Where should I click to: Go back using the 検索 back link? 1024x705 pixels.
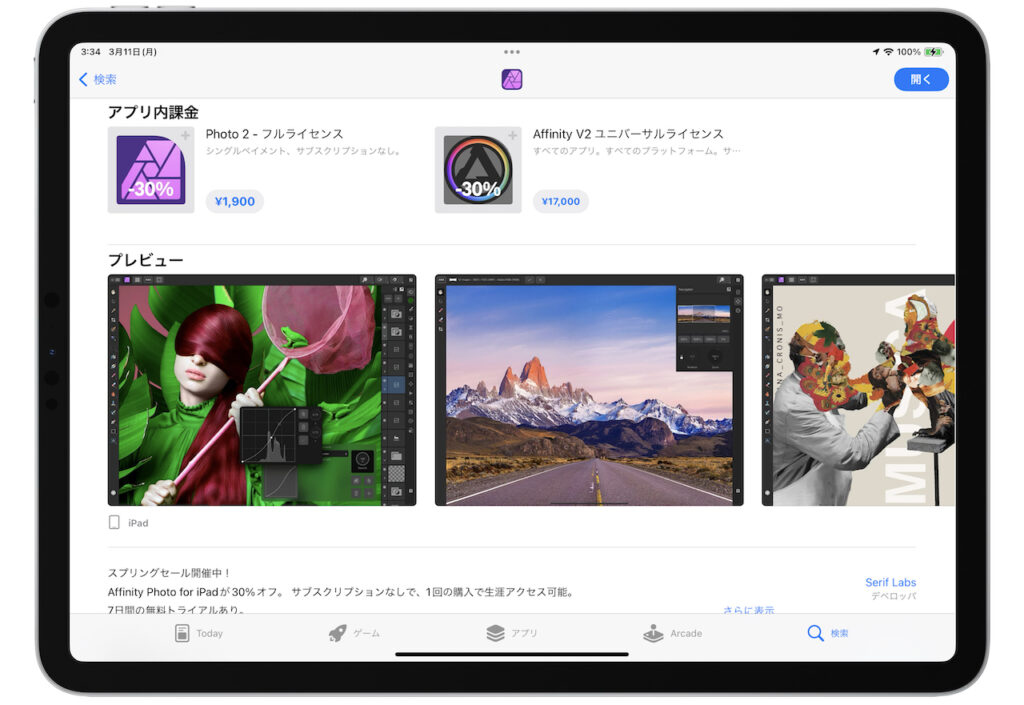tap(97, 79)
